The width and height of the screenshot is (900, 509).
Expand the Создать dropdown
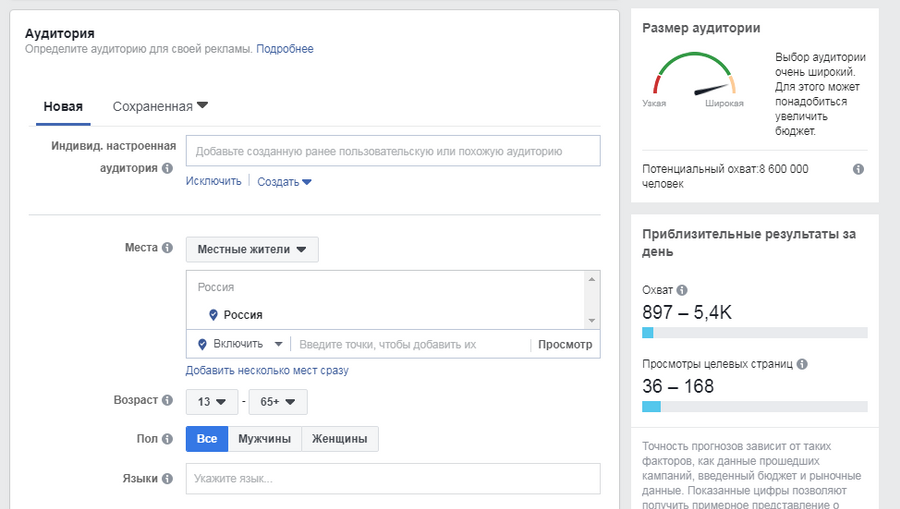(284, 182)
